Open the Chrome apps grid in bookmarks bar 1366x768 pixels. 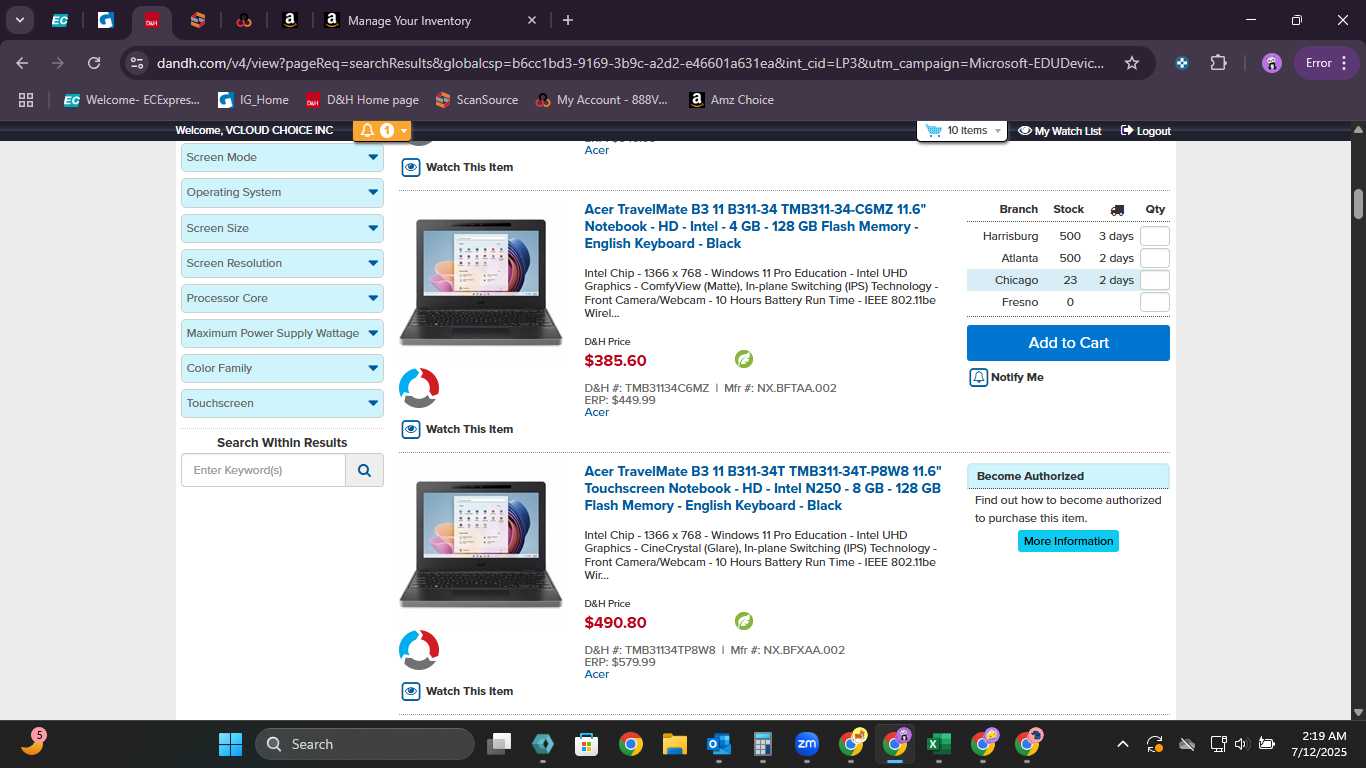pos(26,100)
